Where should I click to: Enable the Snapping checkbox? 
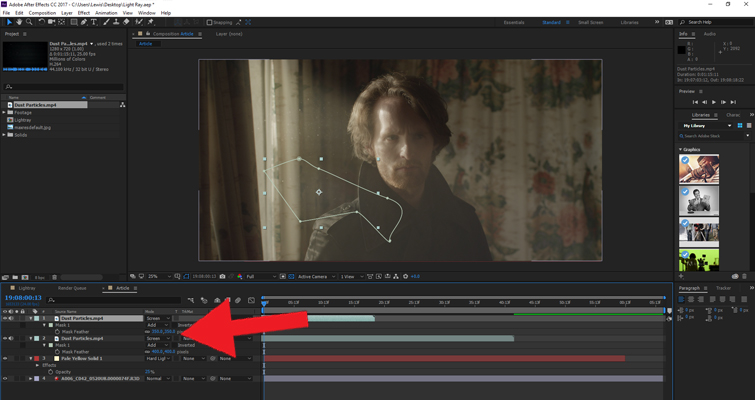click(x=210, y=21)
